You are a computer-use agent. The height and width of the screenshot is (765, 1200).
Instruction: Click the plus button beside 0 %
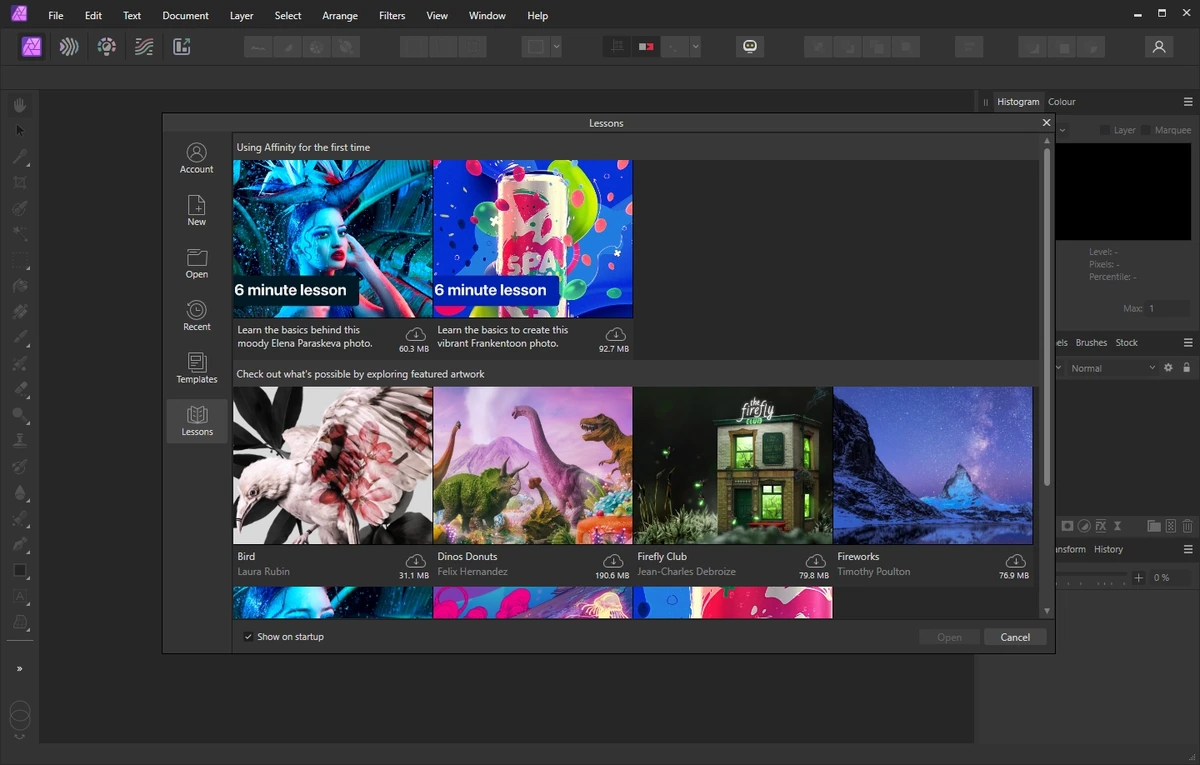click(x=1138, y=578)
